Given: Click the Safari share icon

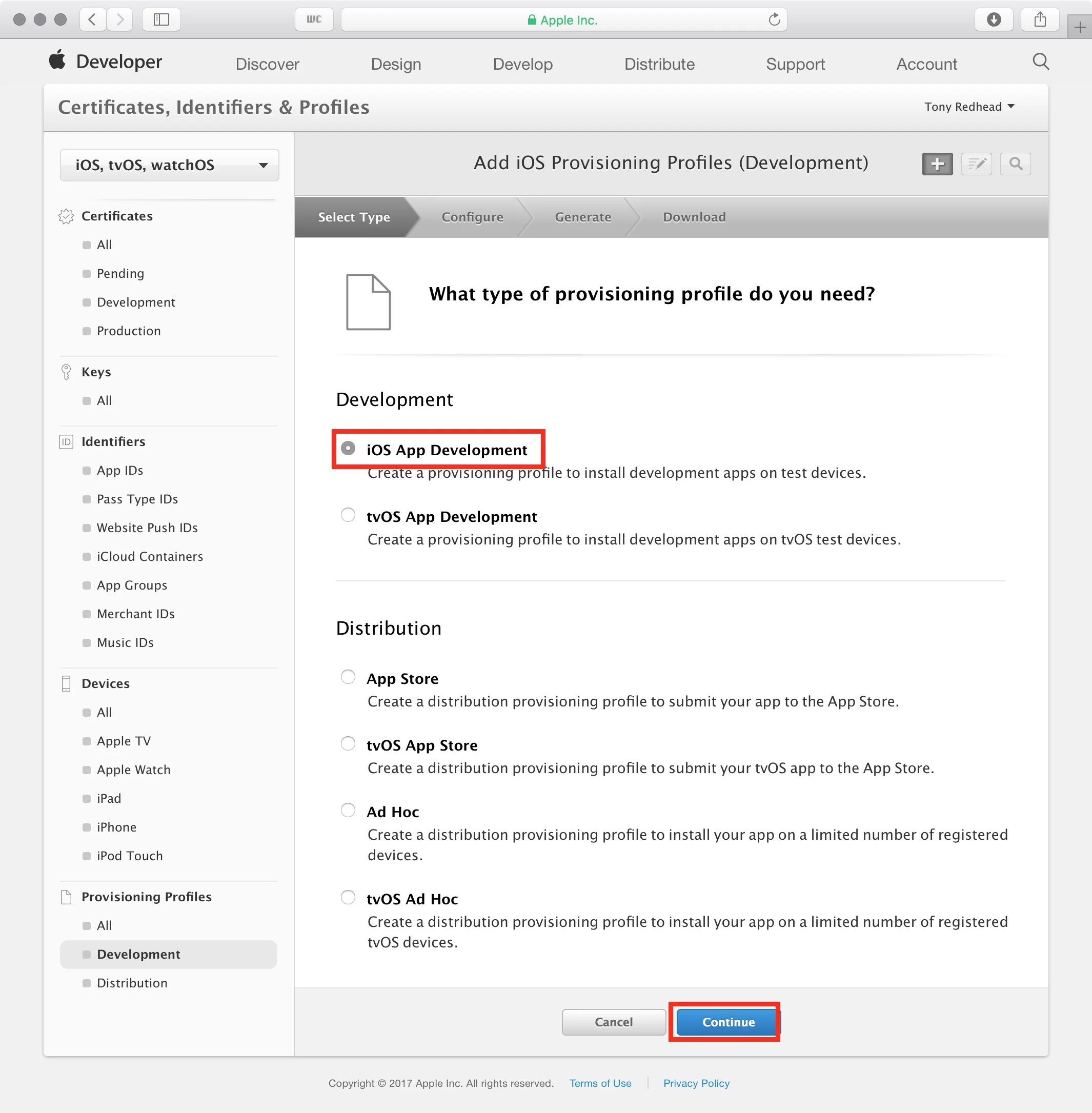Looking at the screenshot, I should pyautogui.click(x=1040, y=19).
